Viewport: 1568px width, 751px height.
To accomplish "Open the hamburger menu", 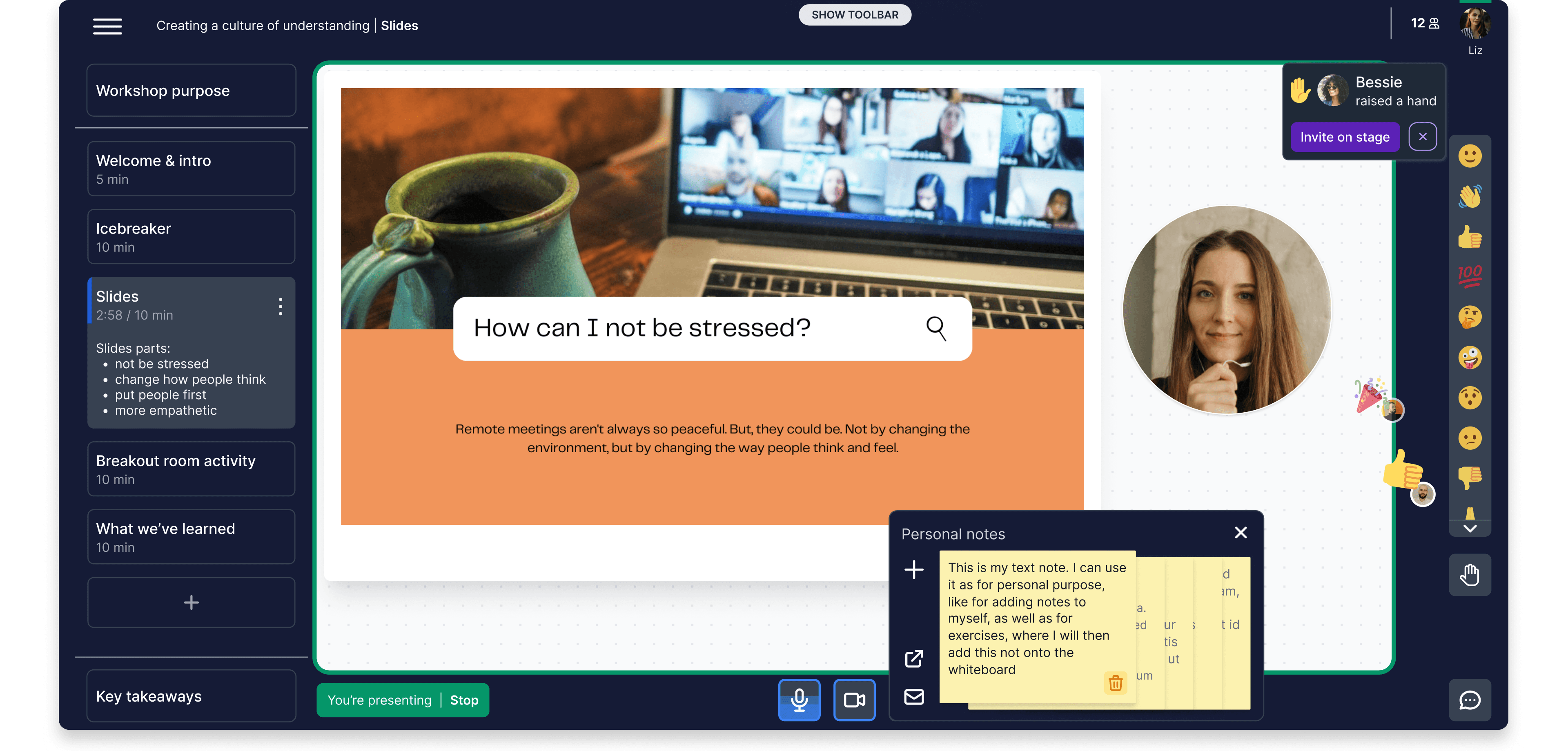I will 107,26.
